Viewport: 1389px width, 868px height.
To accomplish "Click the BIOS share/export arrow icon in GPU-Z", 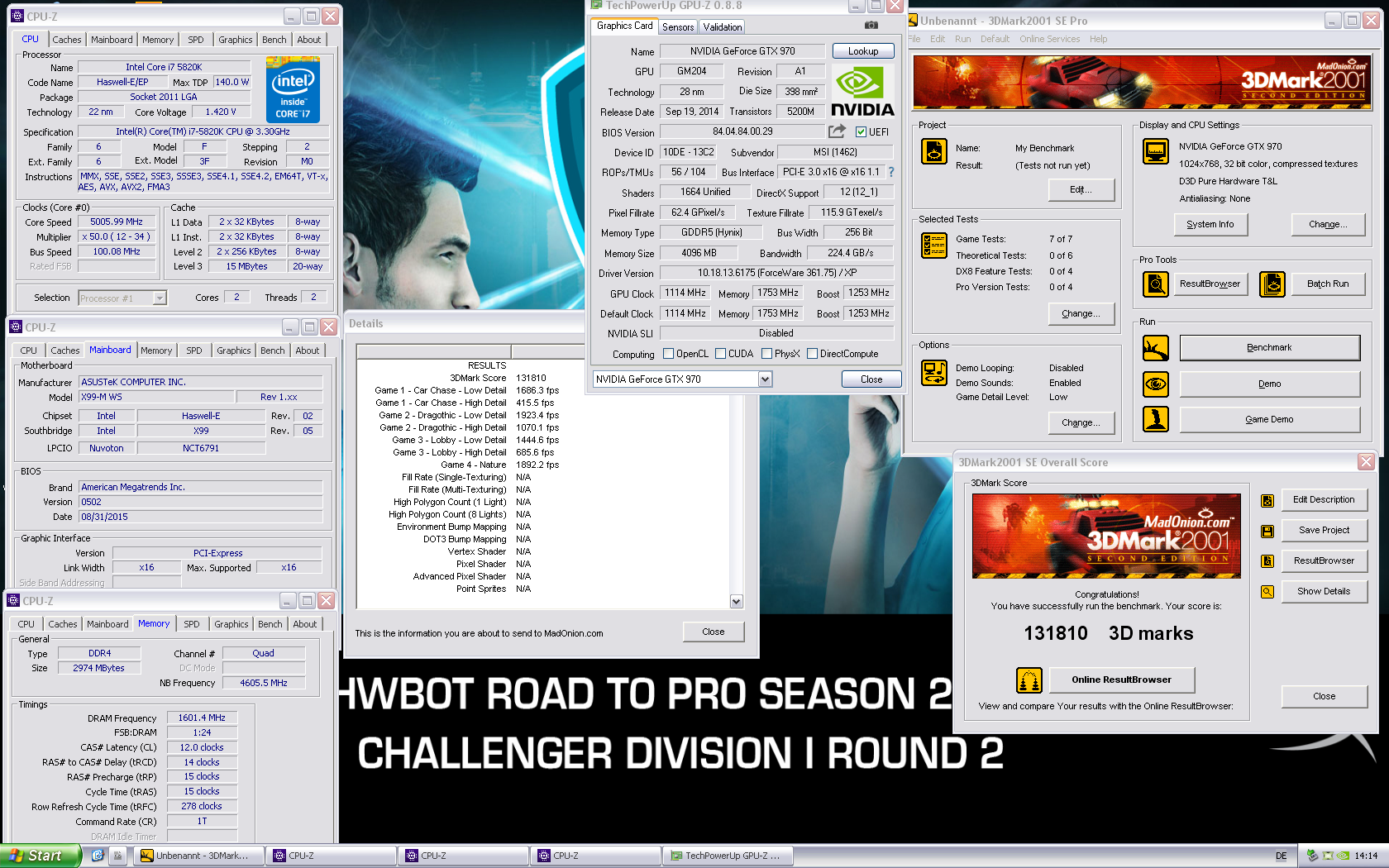I will pos(838,131).
